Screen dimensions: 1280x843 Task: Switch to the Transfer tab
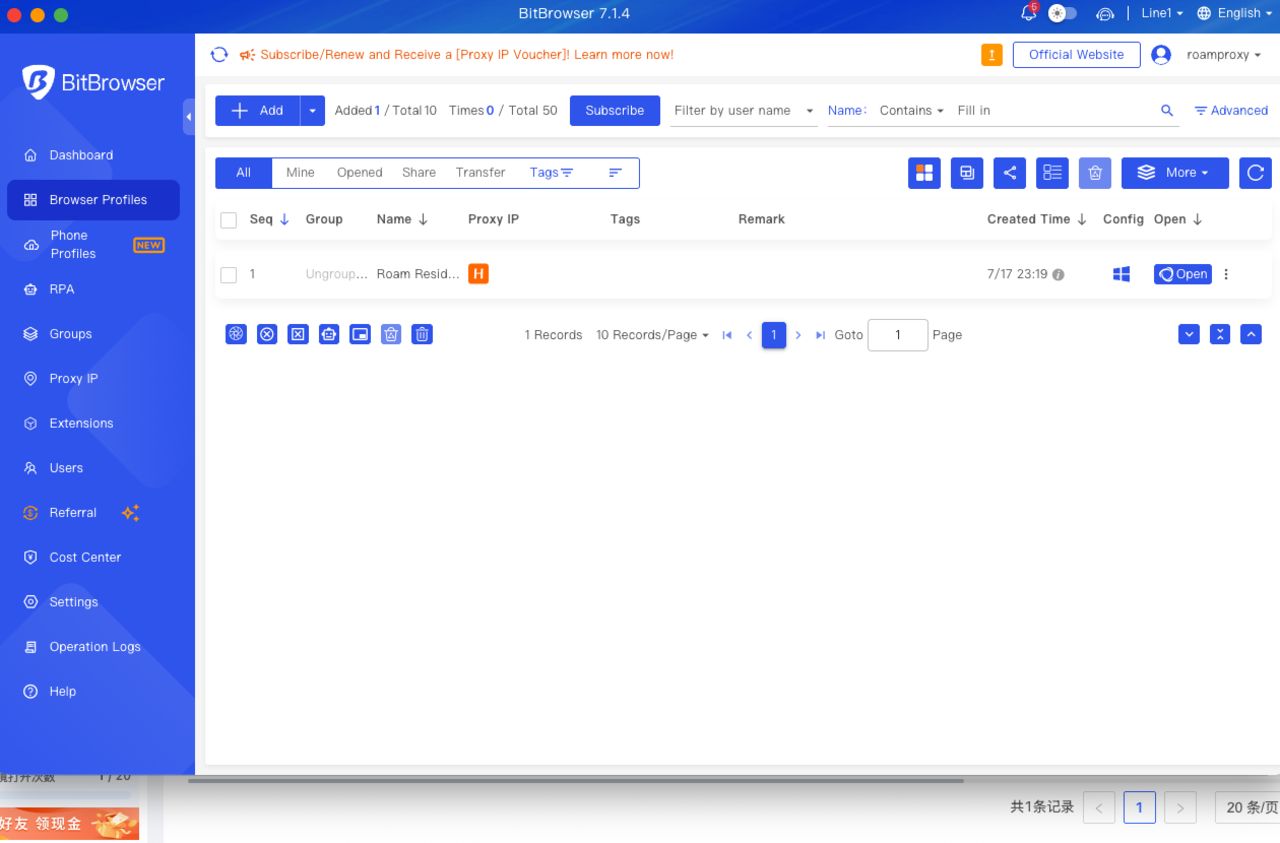[x=481, y=173]
